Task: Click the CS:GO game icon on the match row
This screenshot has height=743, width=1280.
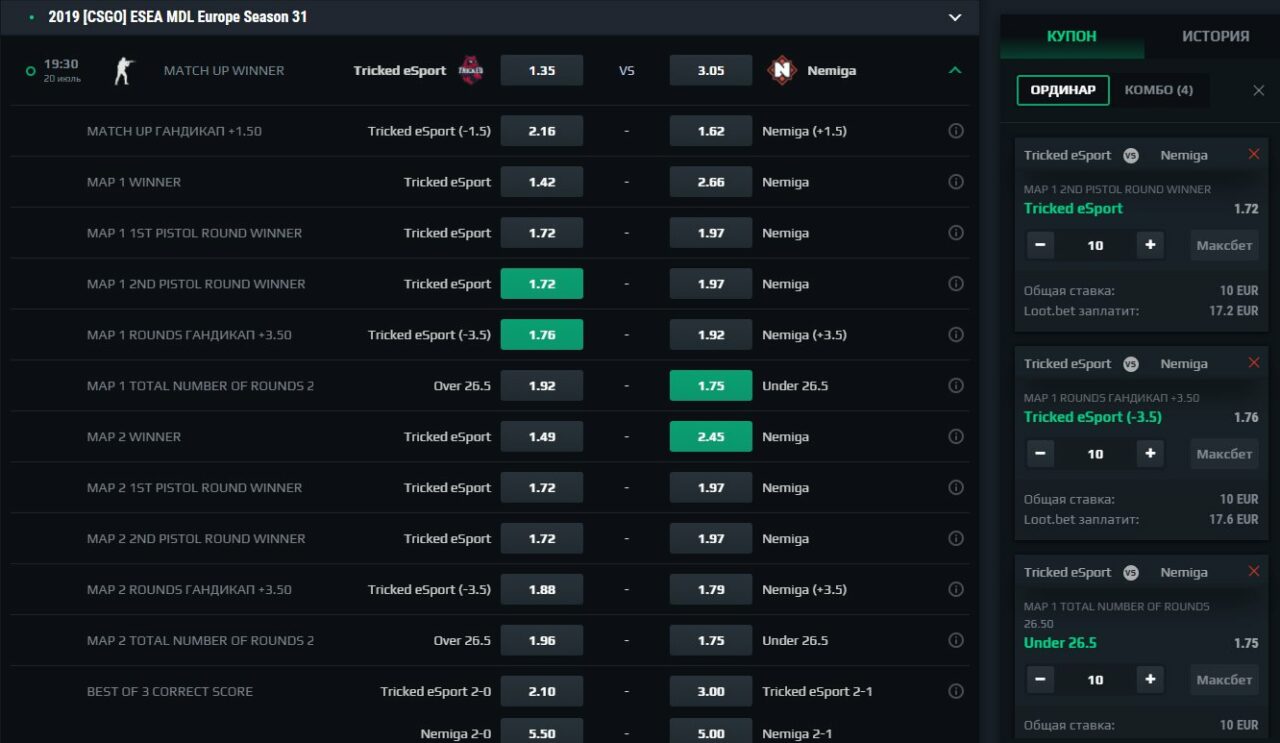Action: click(124, 70)
